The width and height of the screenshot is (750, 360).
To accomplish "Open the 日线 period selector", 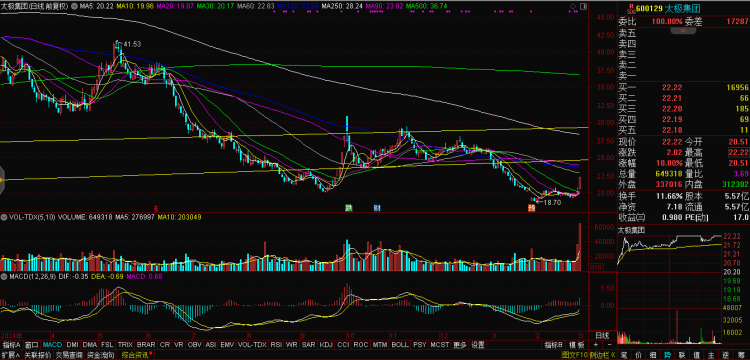I will click(603, 336).
